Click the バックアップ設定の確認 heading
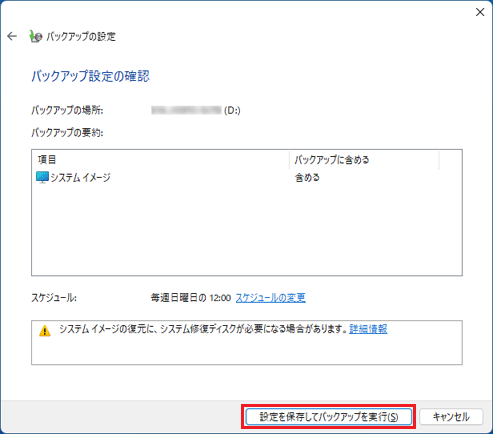The image size is (493, 434). [x=91, y=76]
